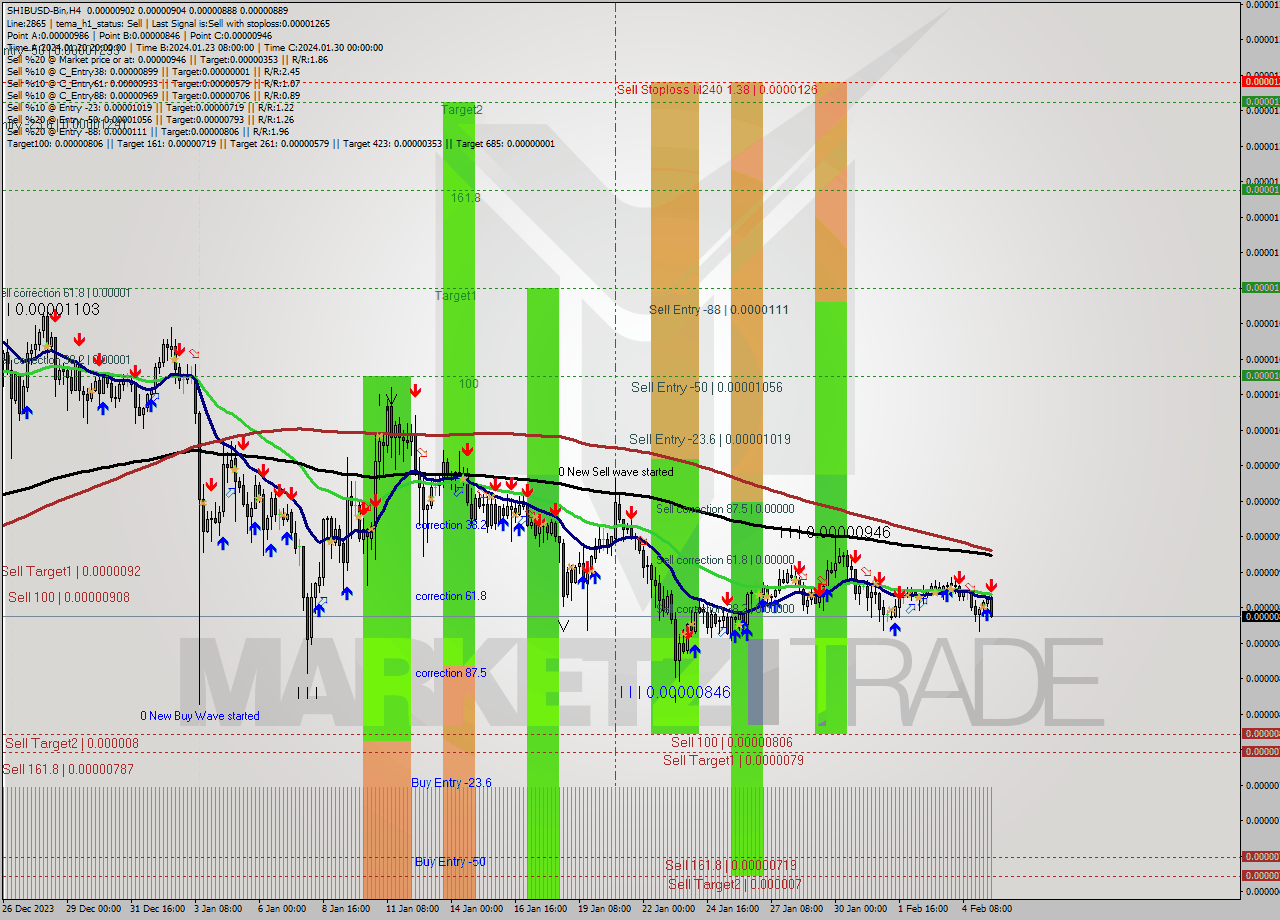Click the 'Sell Target2 | 0.000007' label

coord(735,884)
